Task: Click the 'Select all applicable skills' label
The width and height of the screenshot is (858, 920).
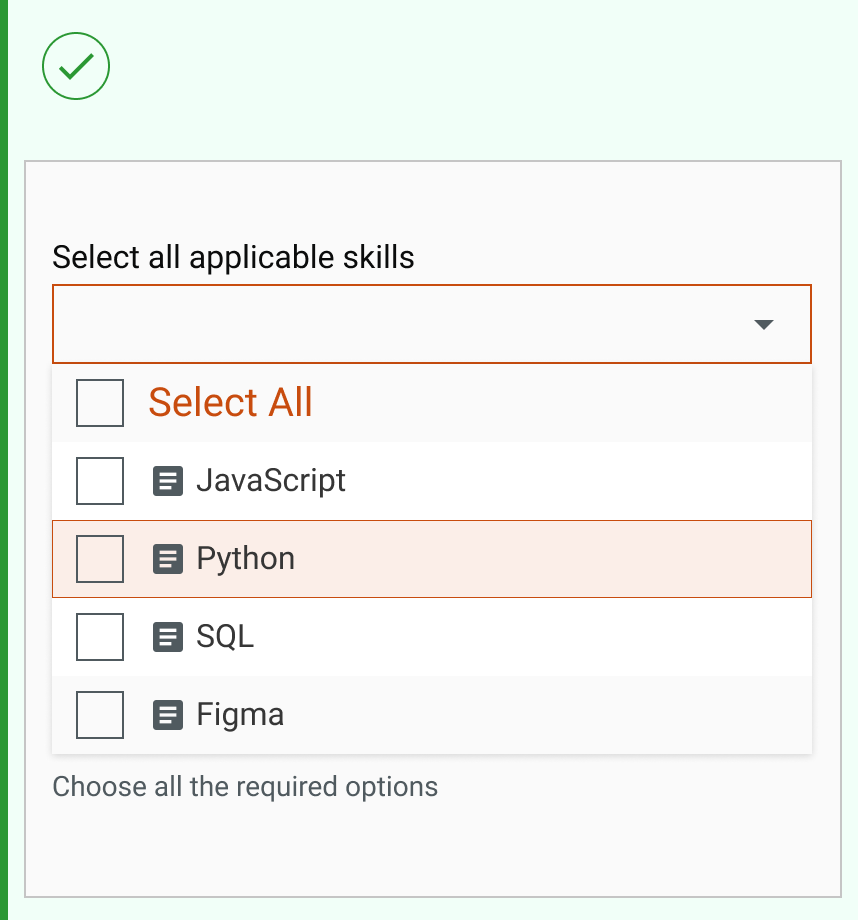Action: click(x=233, y=257)
